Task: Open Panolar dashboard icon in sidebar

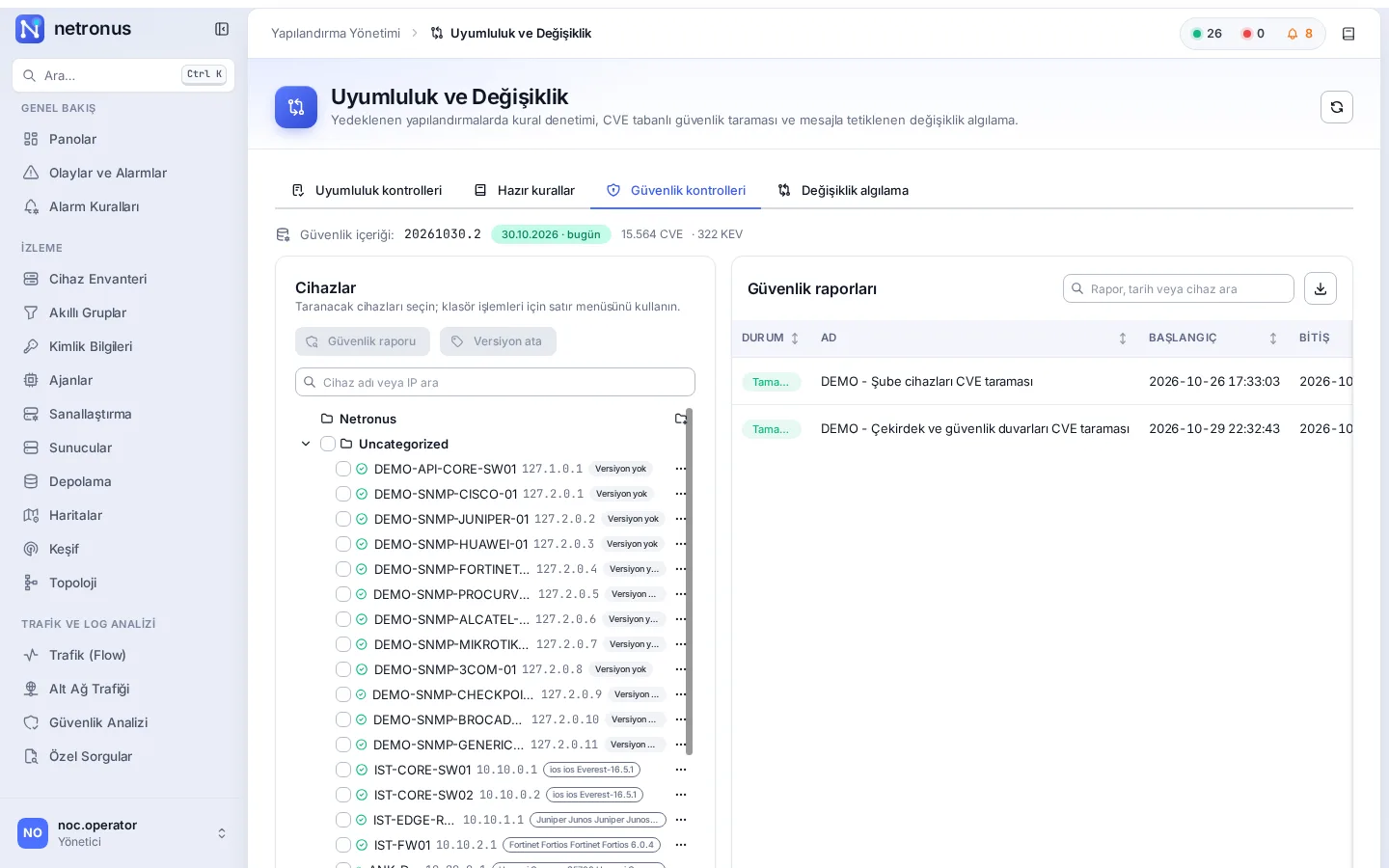Action: (x=31, y=139)
